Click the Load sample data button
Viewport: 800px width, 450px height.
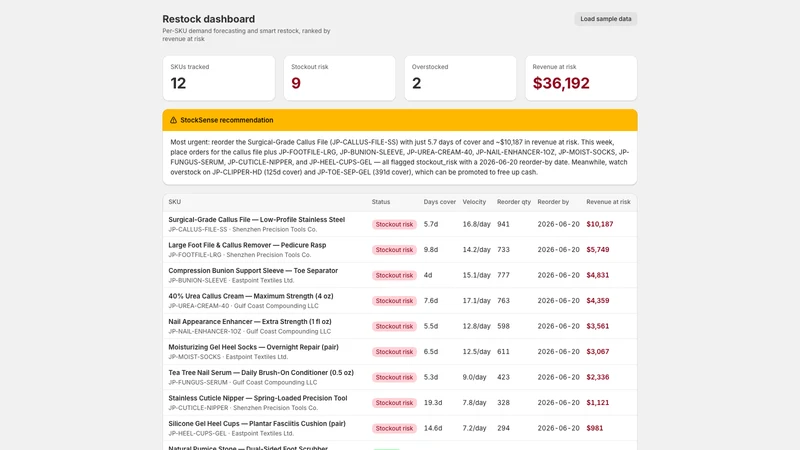(x=606, y=19)
